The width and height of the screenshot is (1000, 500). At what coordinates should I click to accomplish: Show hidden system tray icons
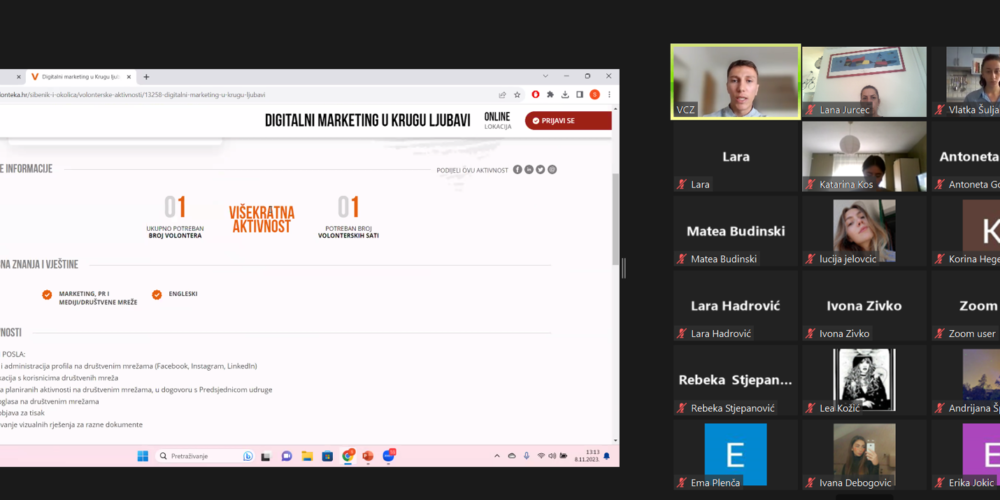coord(497,456)
